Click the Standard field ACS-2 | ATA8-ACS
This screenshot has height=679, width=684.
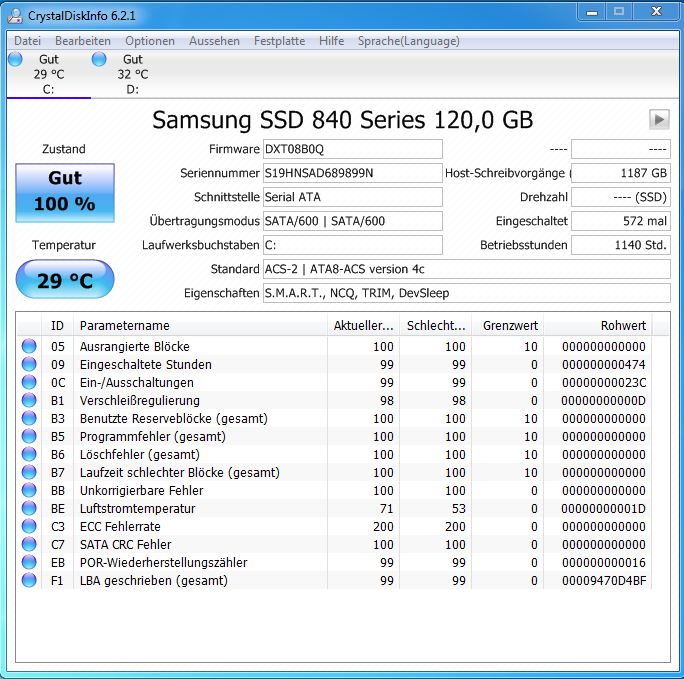point(466,269)
